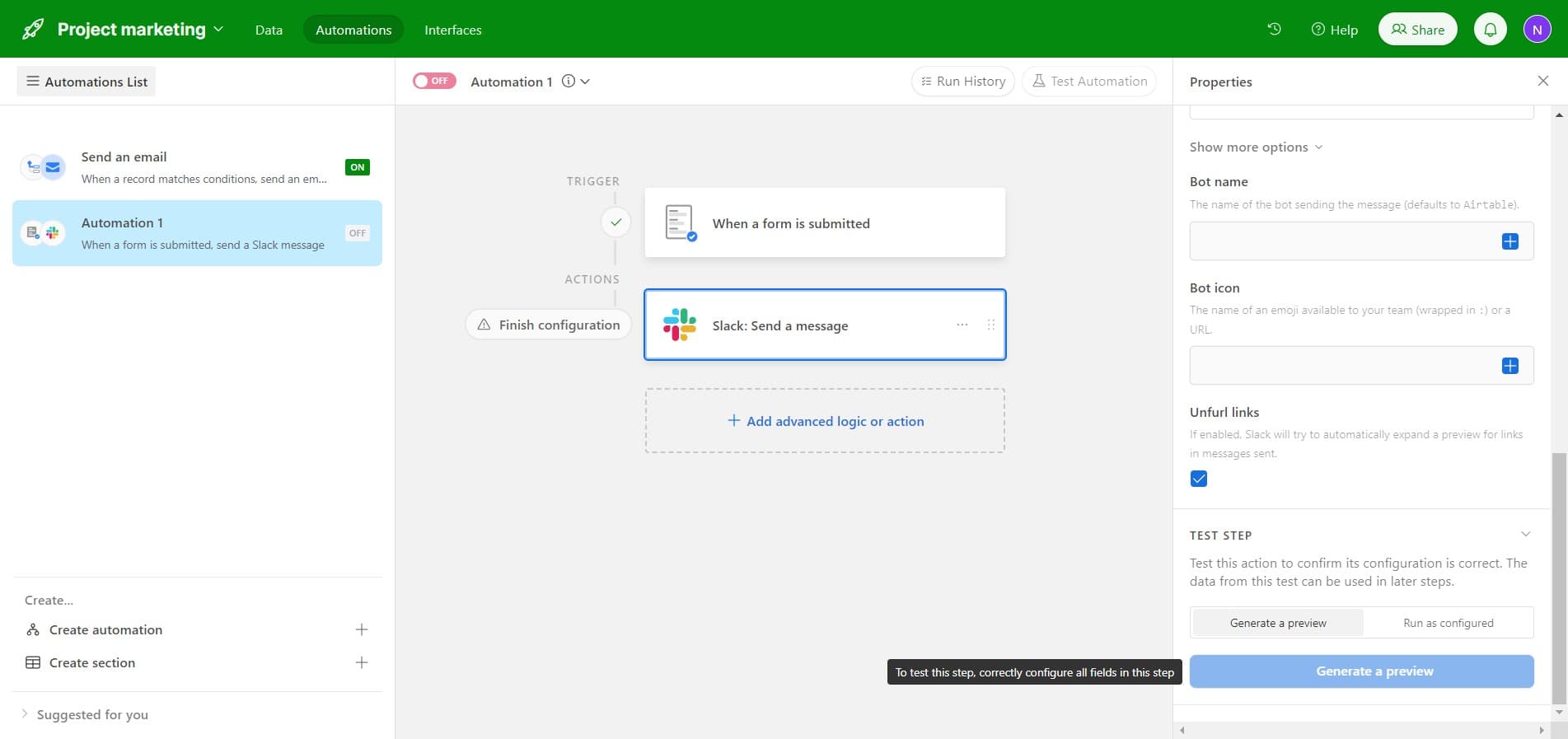1568x739 pixels.
Task: Click the Share button
Action: coord(1417,30)
